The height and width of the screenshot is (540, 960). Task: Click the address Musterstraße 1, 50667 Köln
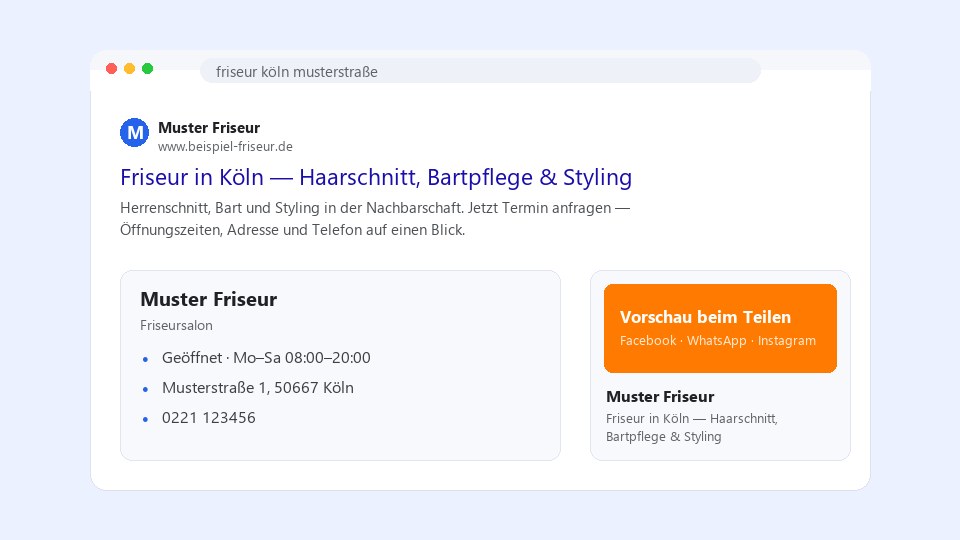[258, 388]
